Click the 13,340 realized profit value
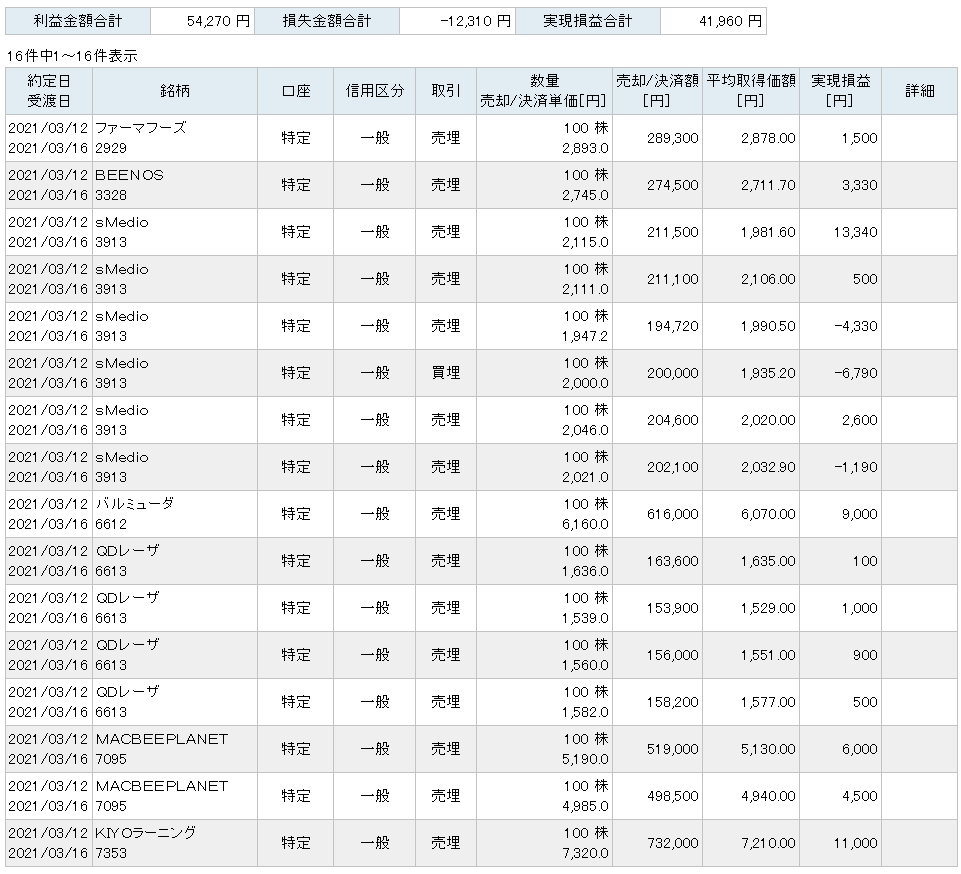The image size is (961, 874). coord(855,232)
